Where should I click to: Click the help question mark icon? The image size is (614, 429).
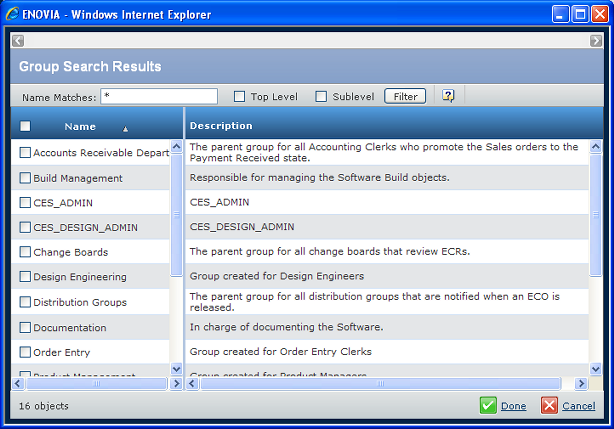448,96
